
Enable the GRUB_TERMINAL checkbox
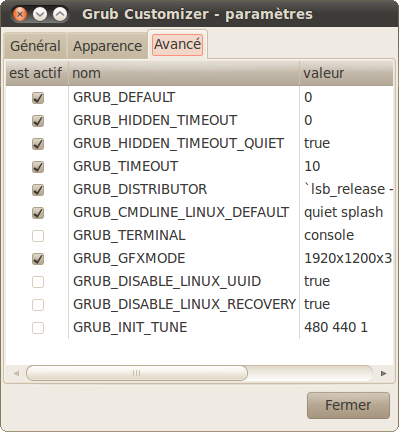38,236
